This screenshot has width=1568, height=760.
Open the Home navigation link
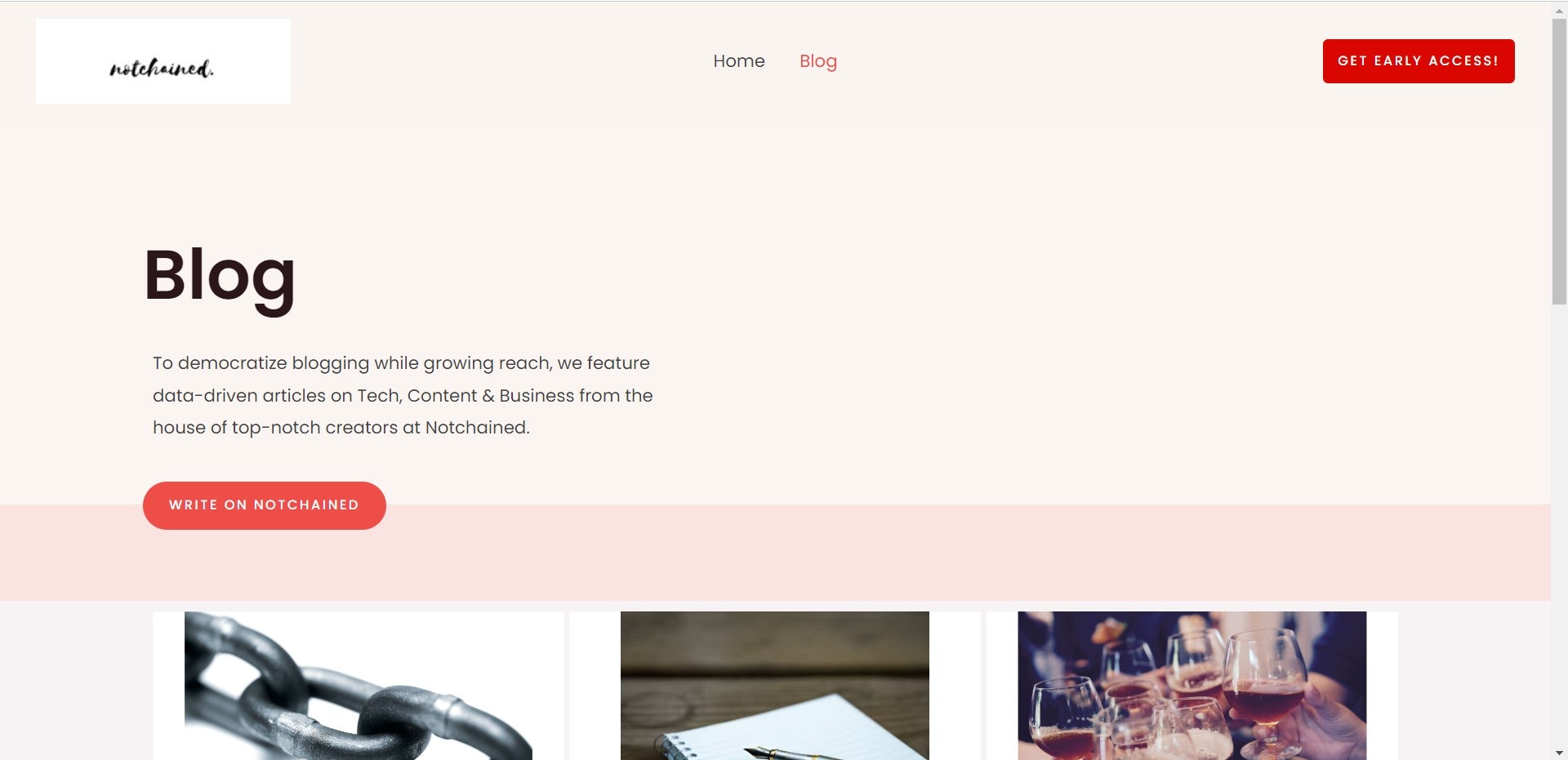[x=738, y=61]
